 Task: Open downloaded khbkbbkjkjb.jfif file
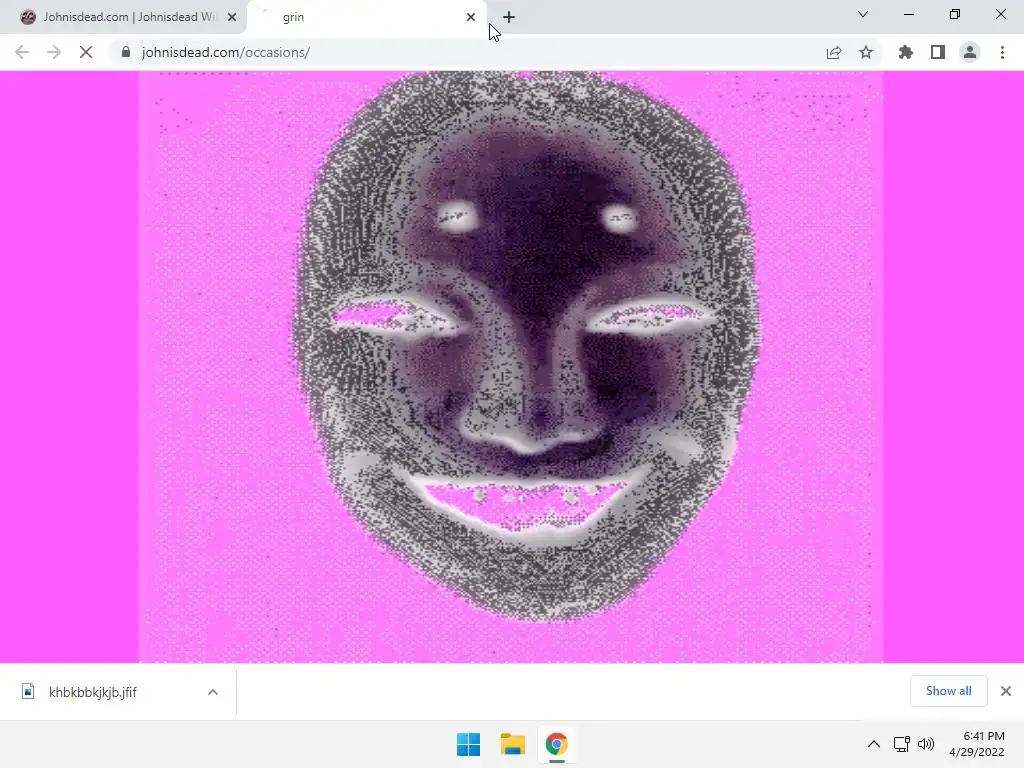pos(93,692)
